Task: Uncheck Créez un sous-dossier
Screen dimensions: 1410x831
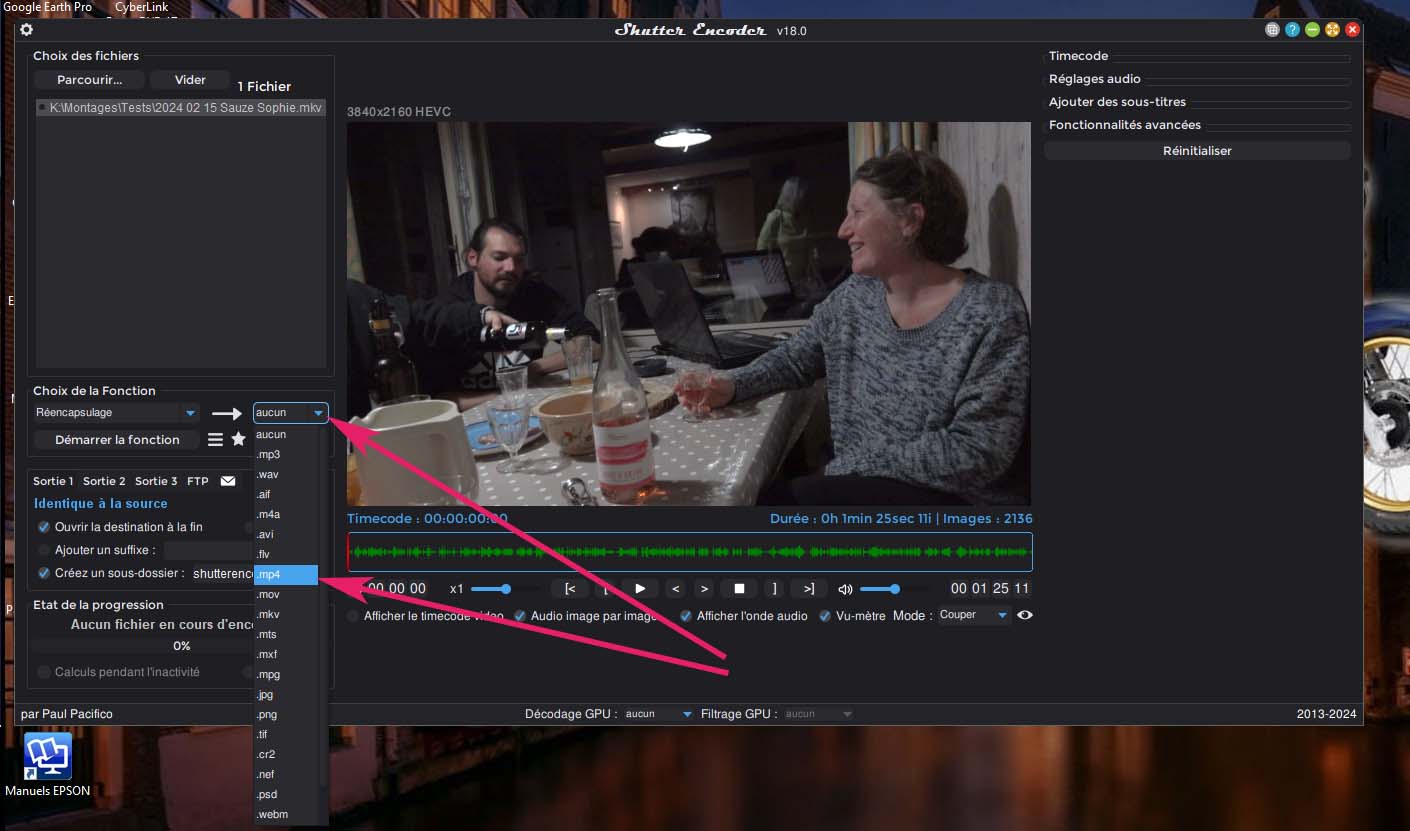Action: click(x=44, y=573)
